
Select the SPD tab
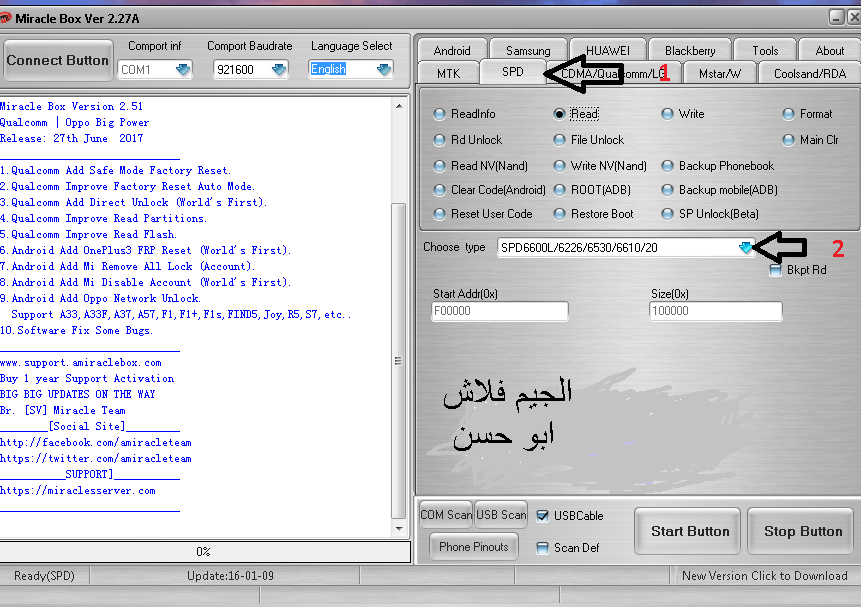click(513, 72)
